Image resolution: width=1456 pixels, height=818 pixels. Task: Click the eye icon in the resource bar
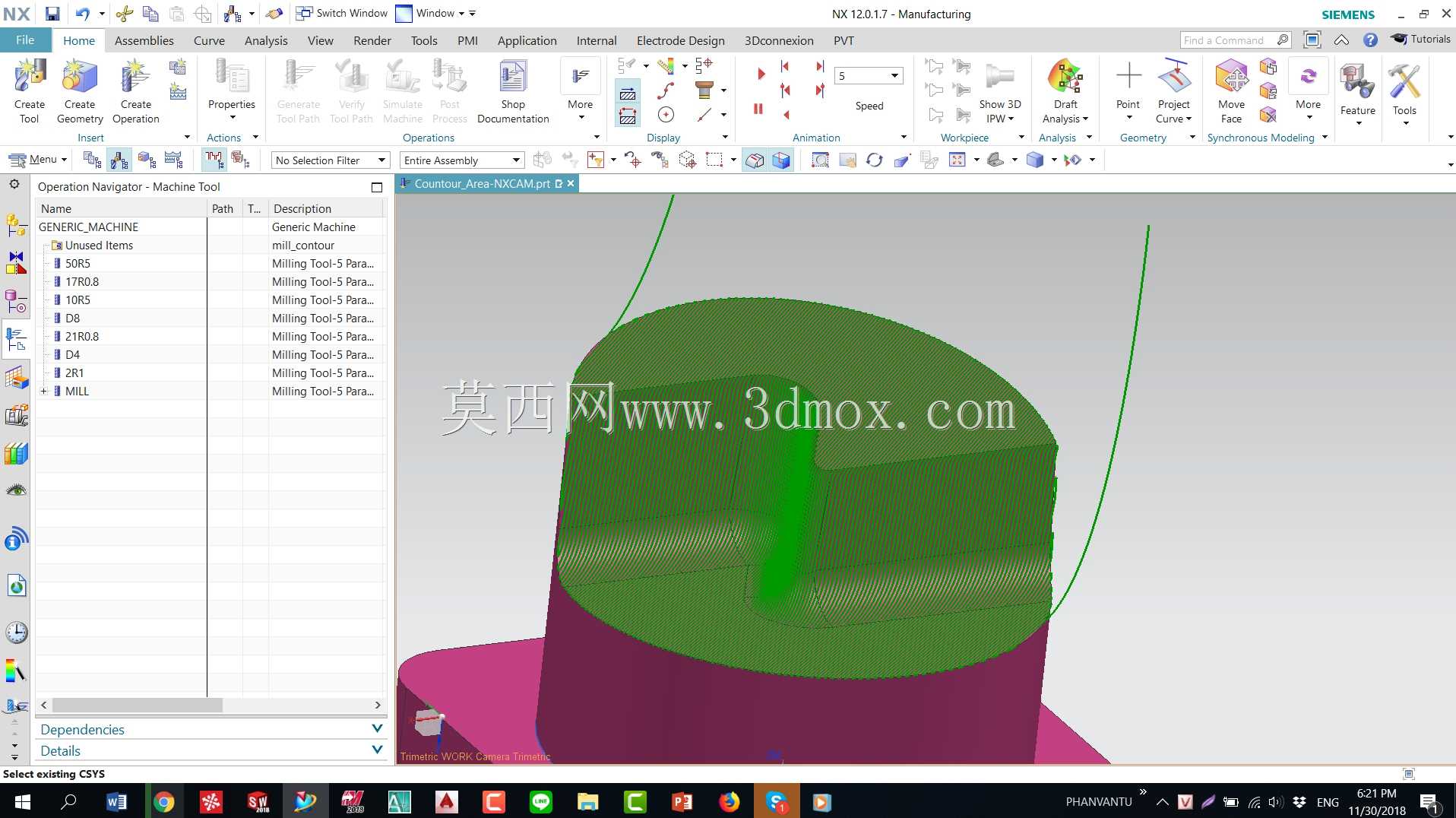16,490
